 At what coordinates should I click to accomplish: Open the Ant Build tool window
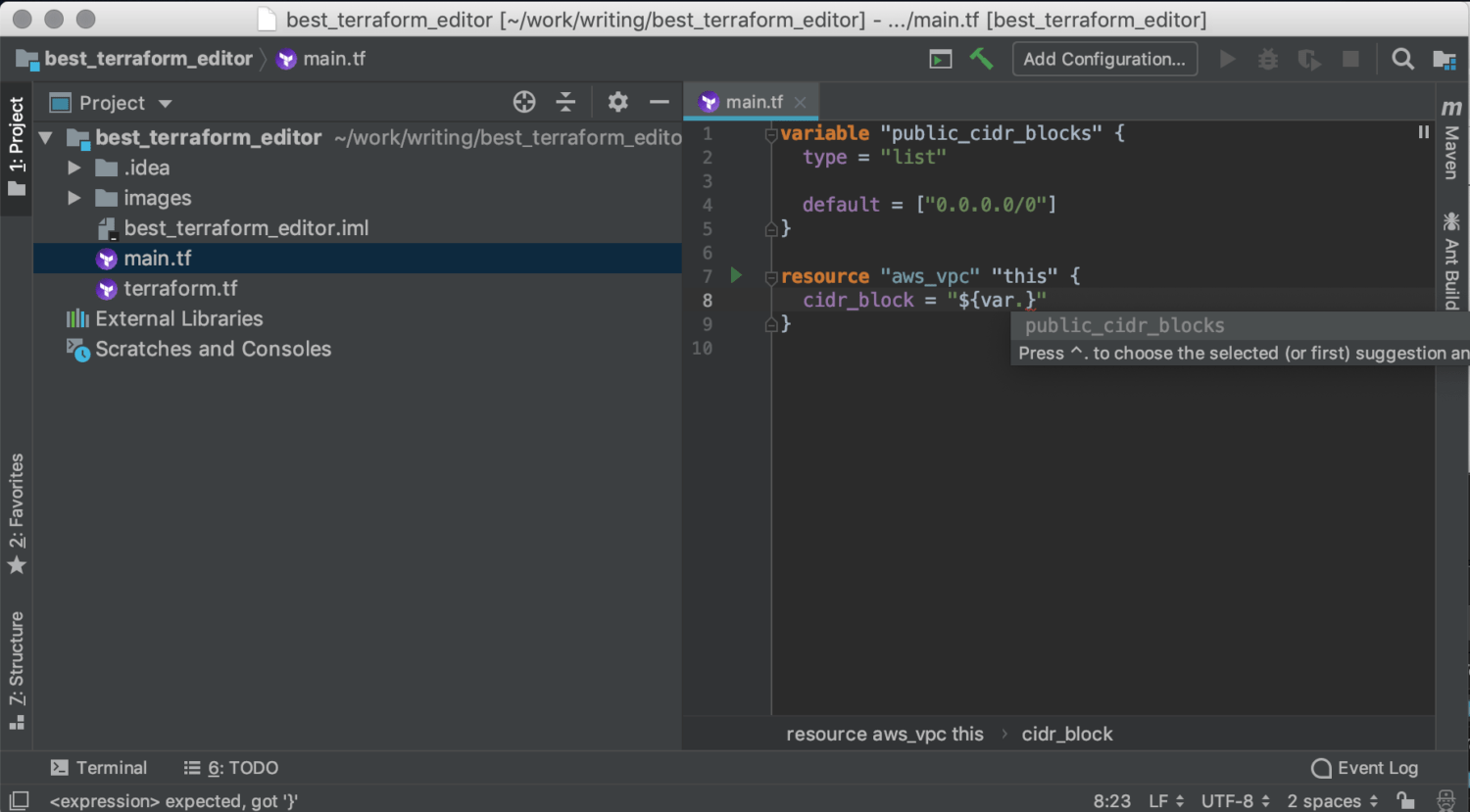1451,261
